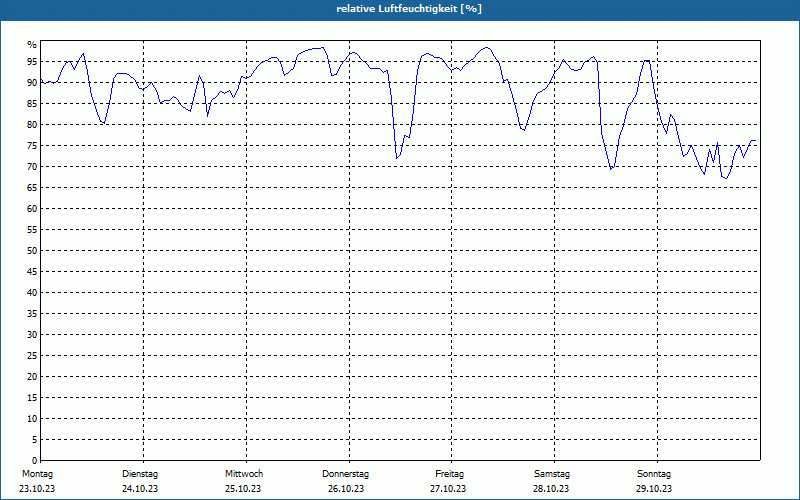Click the 60 y-axis value

click(x=32, y=209)
